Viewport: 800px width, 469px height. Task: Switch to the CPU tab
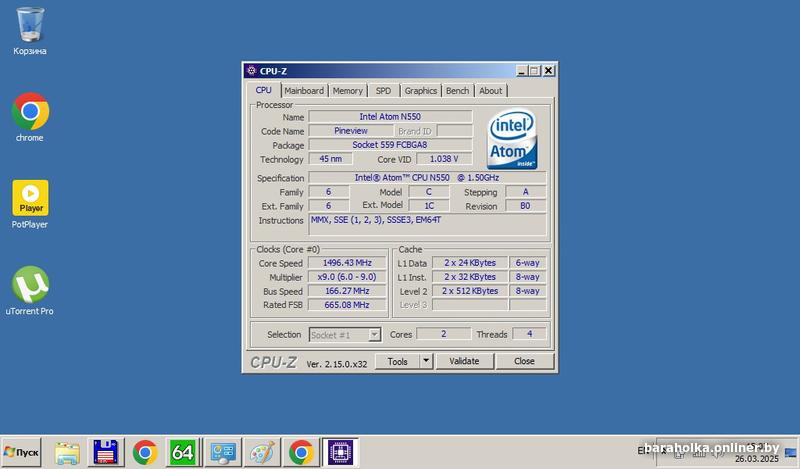click(263, 90)
